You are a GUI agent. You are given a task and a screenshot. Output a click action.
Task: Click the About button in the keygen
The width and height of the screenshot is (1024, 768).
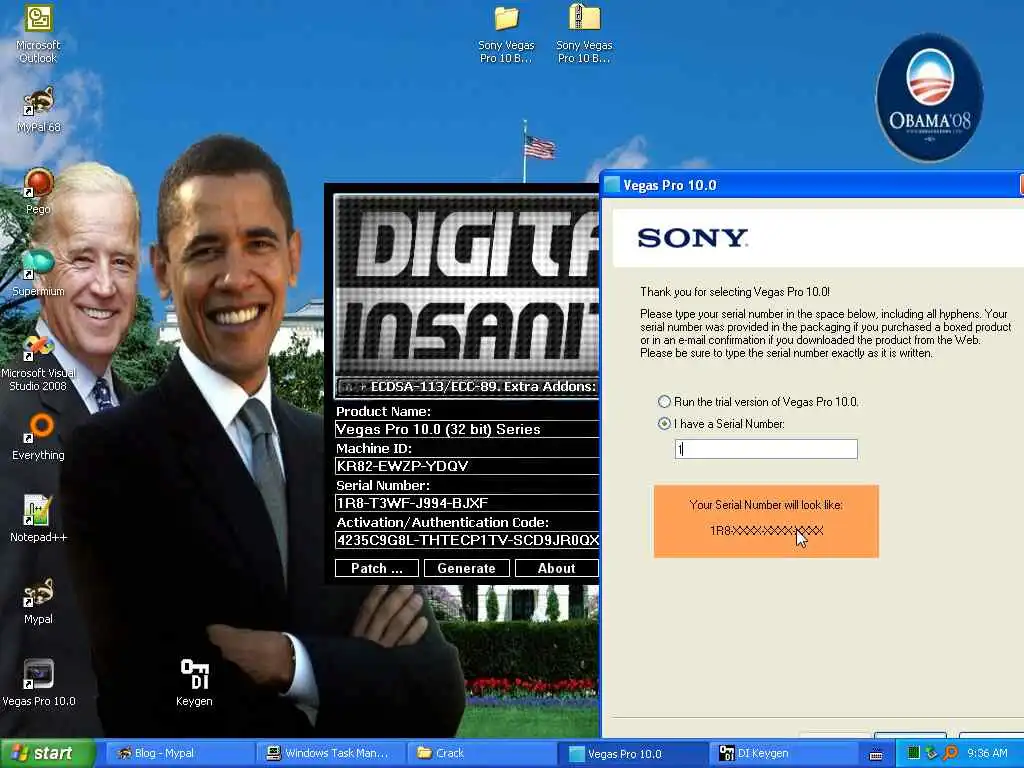556,568
